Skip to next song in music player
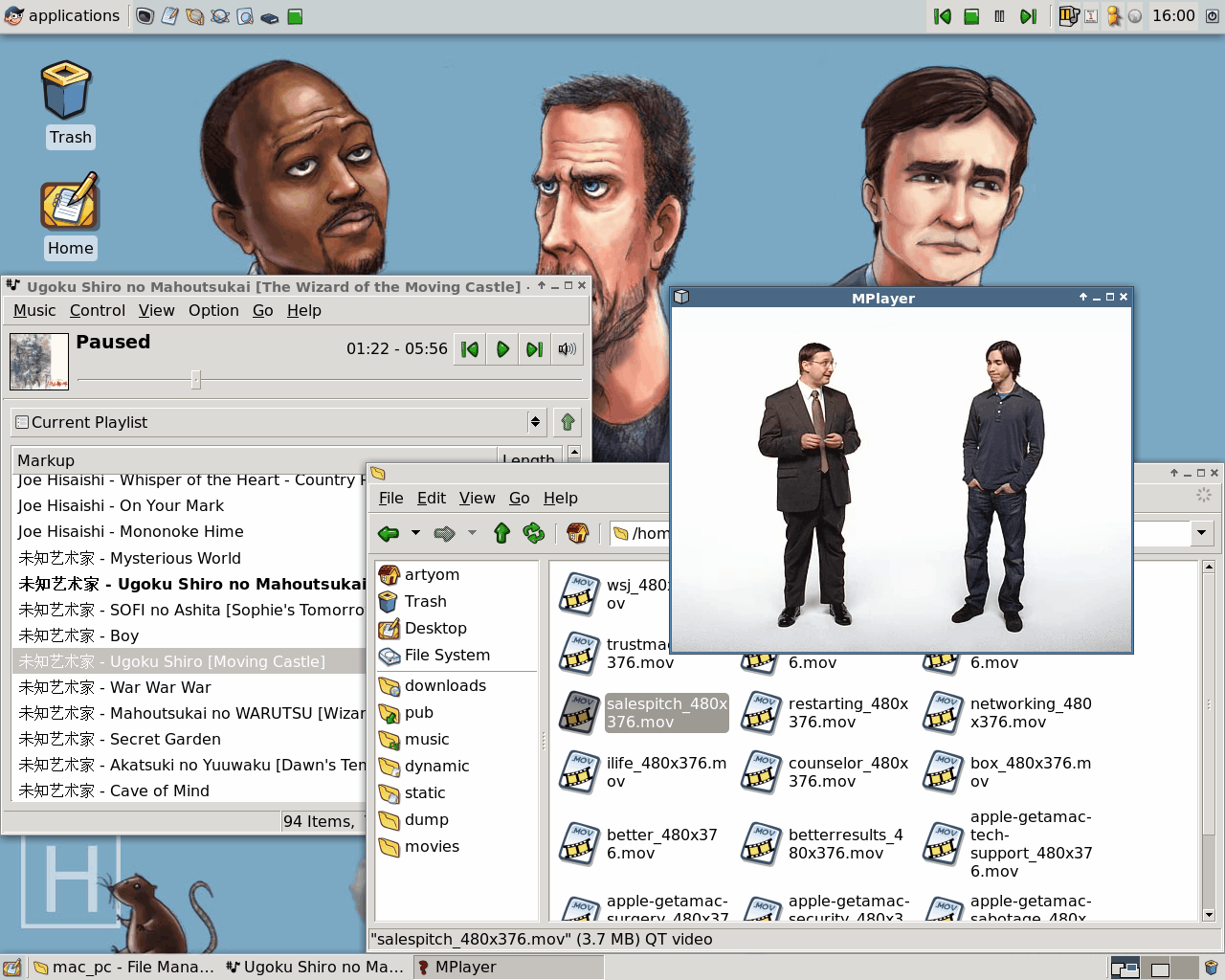 (535, 349)
